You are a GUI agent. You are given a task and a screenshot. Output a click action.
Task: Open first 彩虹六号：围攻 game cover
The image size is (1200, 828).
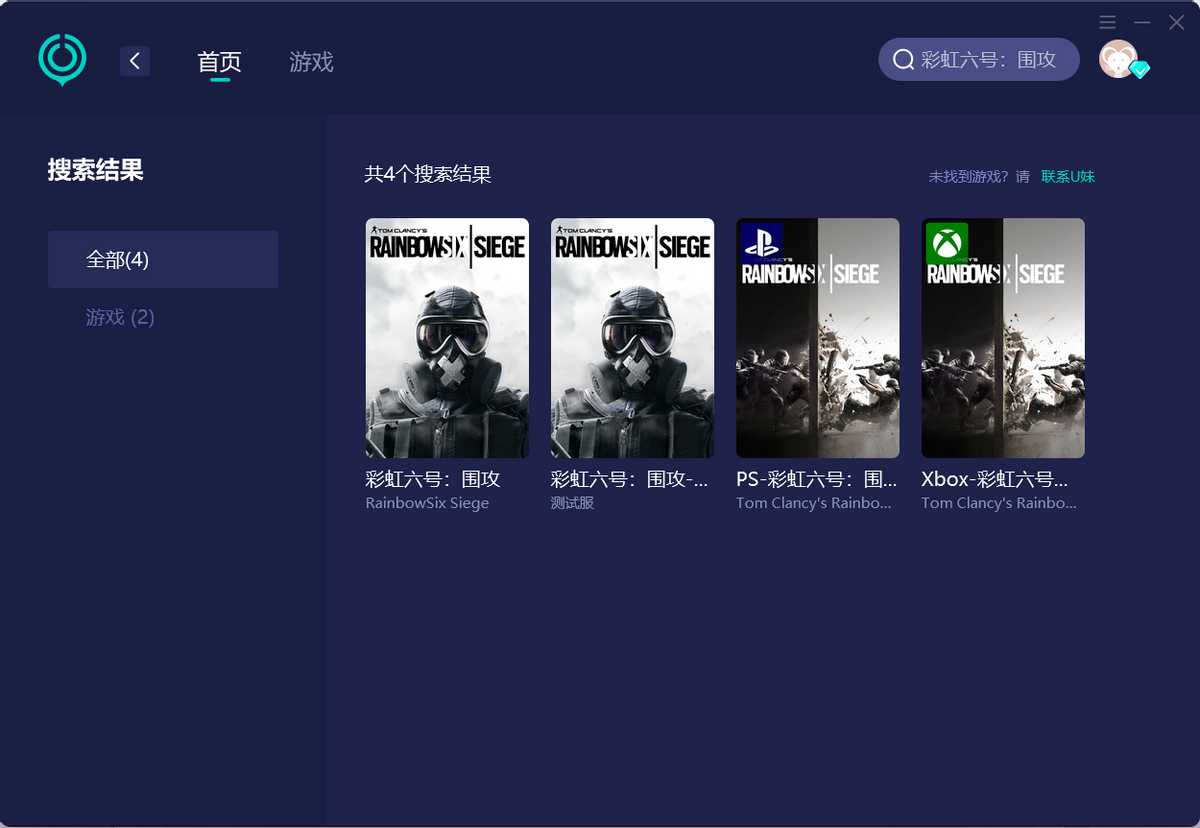point(447,338)
